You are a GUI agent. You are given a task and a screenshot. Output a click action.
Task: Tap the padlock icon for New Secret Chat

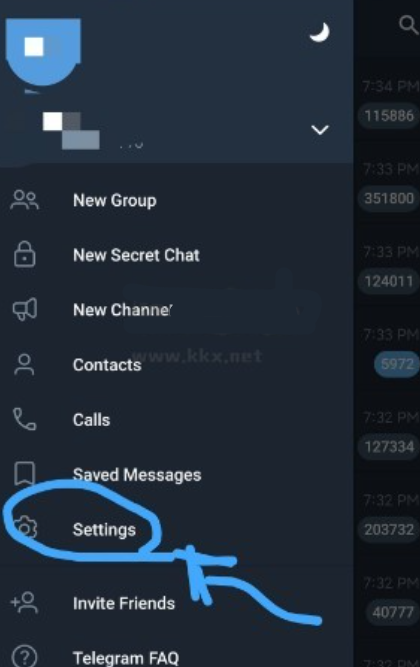pos(25,254)
